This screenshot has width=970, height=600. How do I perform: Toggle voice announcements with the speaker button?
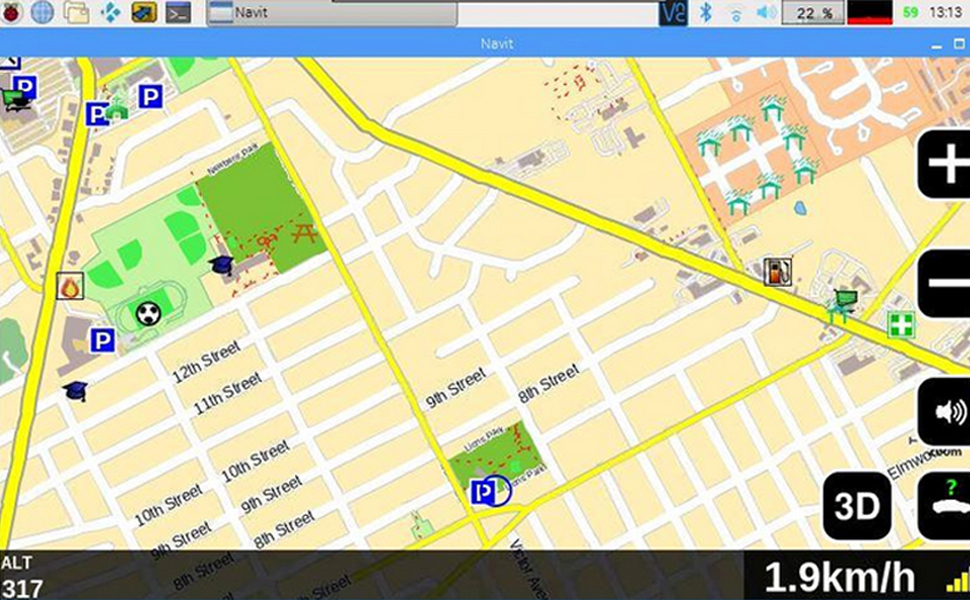944,412
